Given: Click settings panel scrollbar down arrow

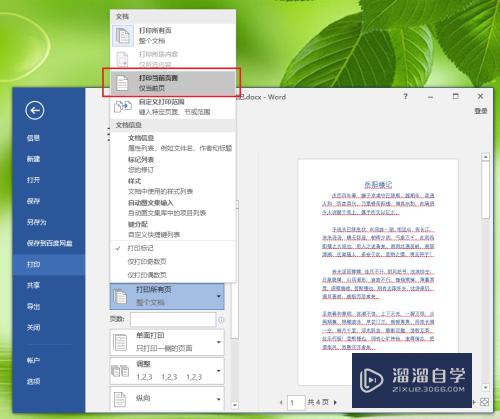Looking at the screenshot, I should 235,405.
